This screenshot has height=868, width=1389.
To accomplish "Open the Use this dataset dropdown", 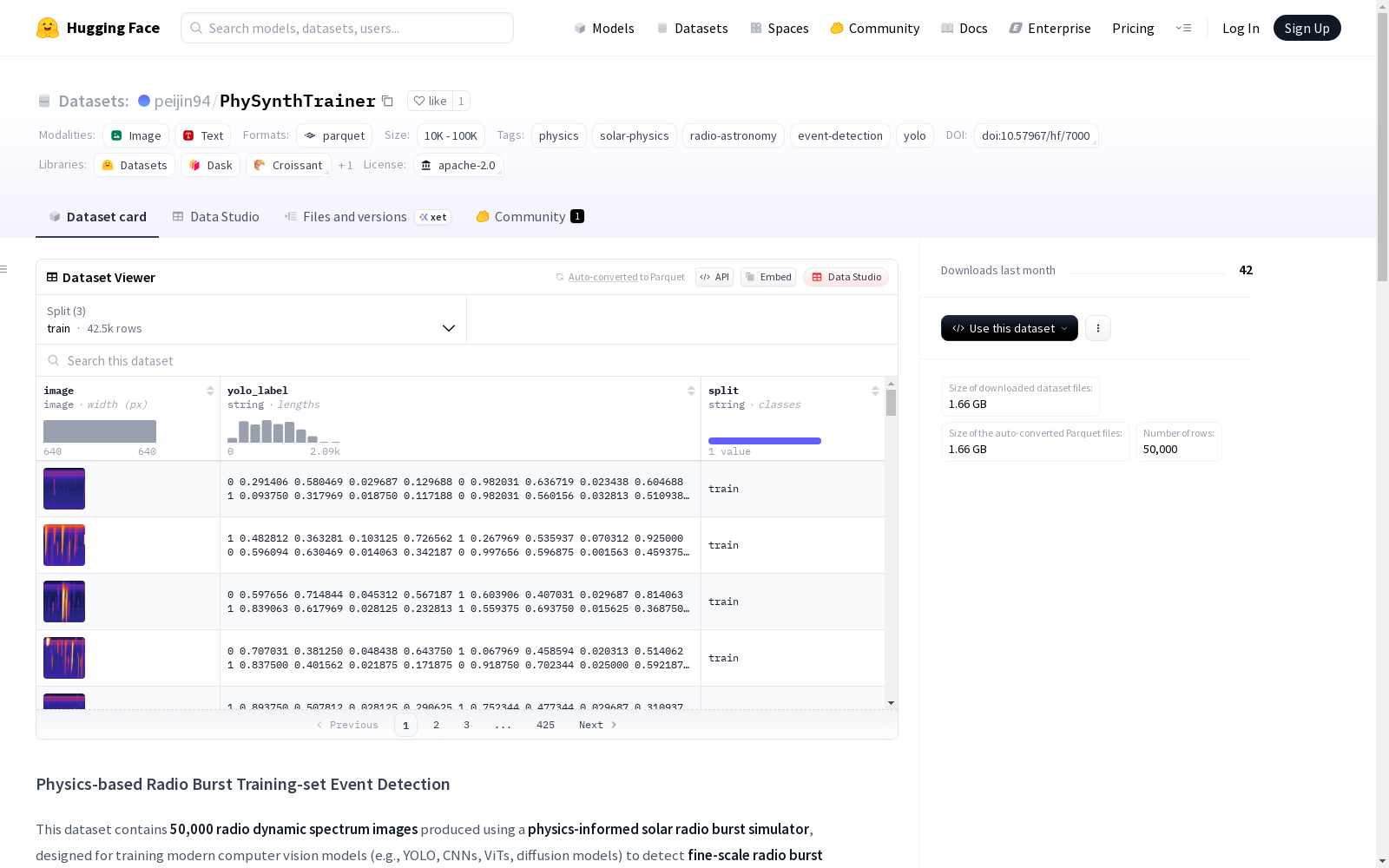I will pyautogui.click(x=1010, y=328).
